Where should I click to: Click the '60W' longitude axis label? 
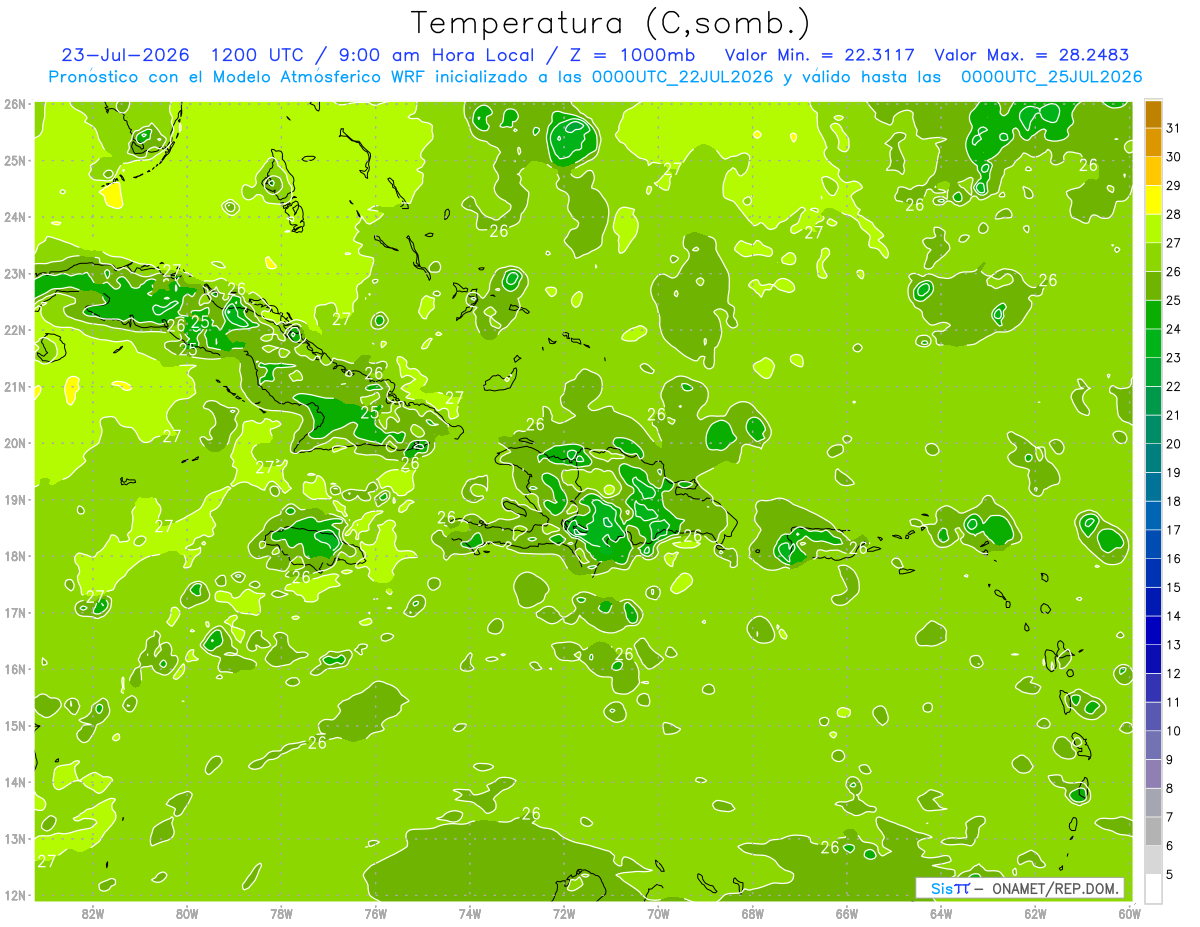click(x=1129, y=913)
